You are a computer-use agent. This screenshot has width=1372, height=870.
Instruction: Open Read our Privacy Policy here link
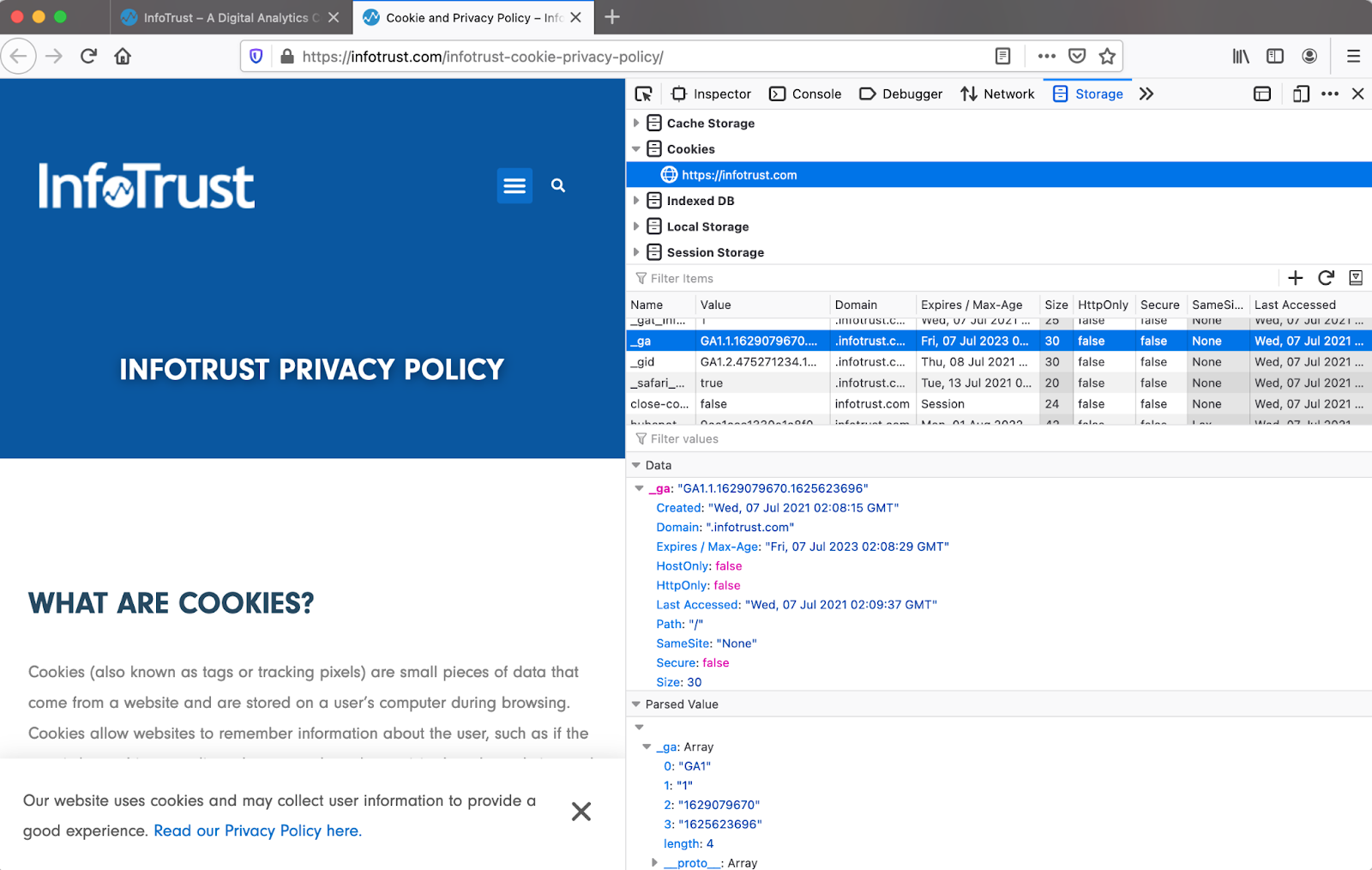(x=256, y=830)
